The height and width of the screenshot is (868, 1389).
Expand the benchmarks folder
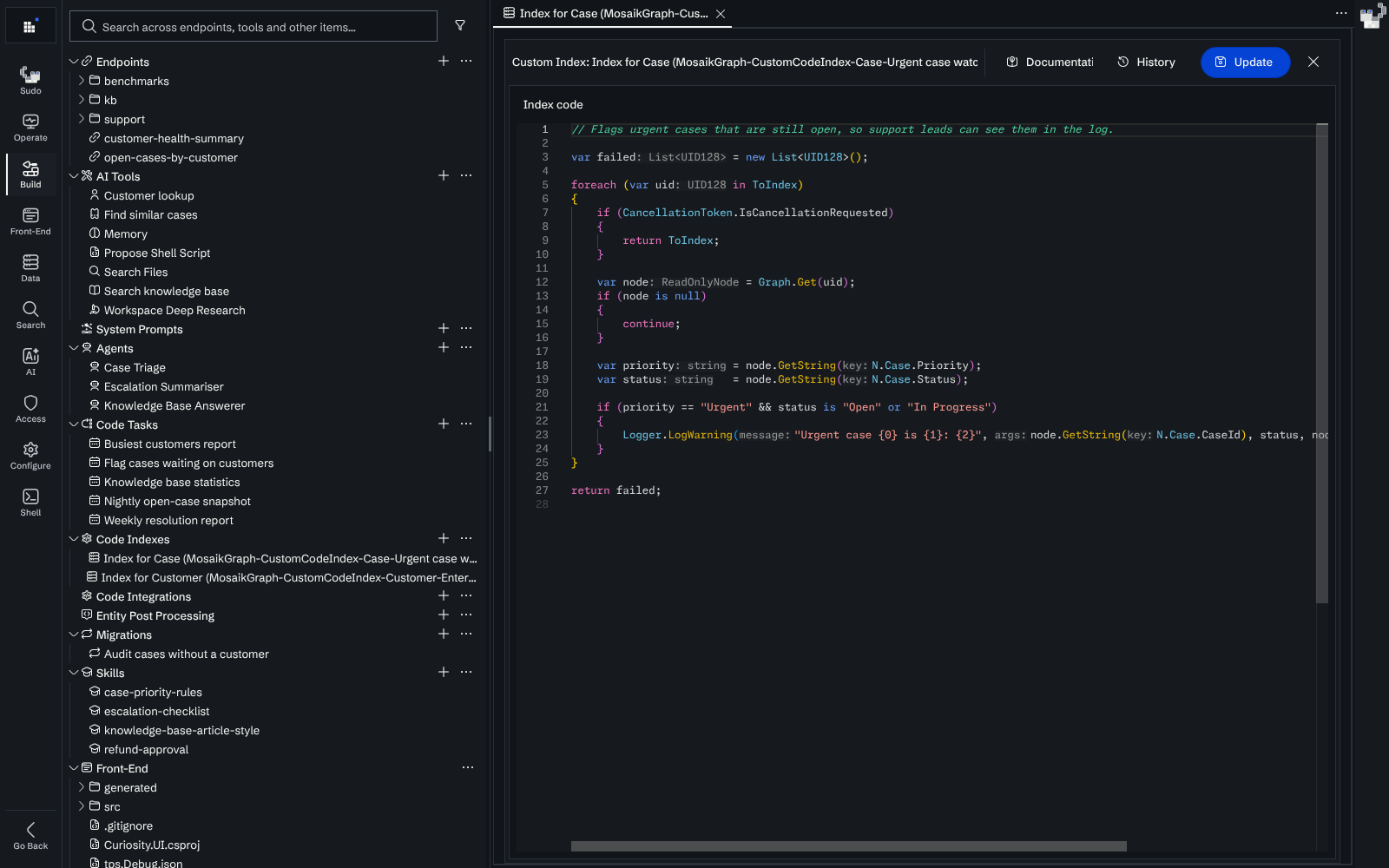(x=82, y=81)
